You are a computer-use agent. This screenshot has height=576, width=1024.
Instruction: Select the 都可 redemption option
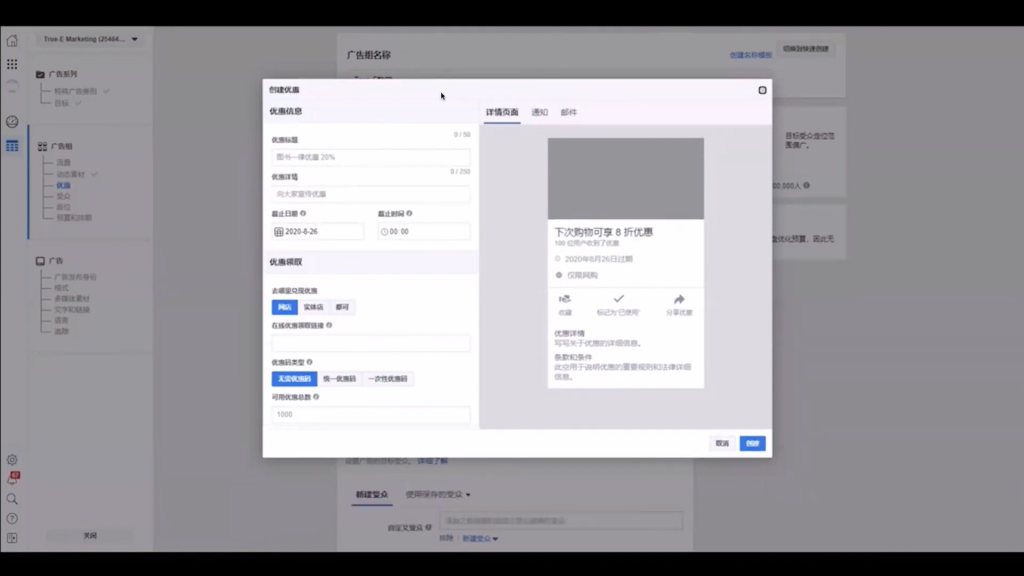[x=343, y=307]
